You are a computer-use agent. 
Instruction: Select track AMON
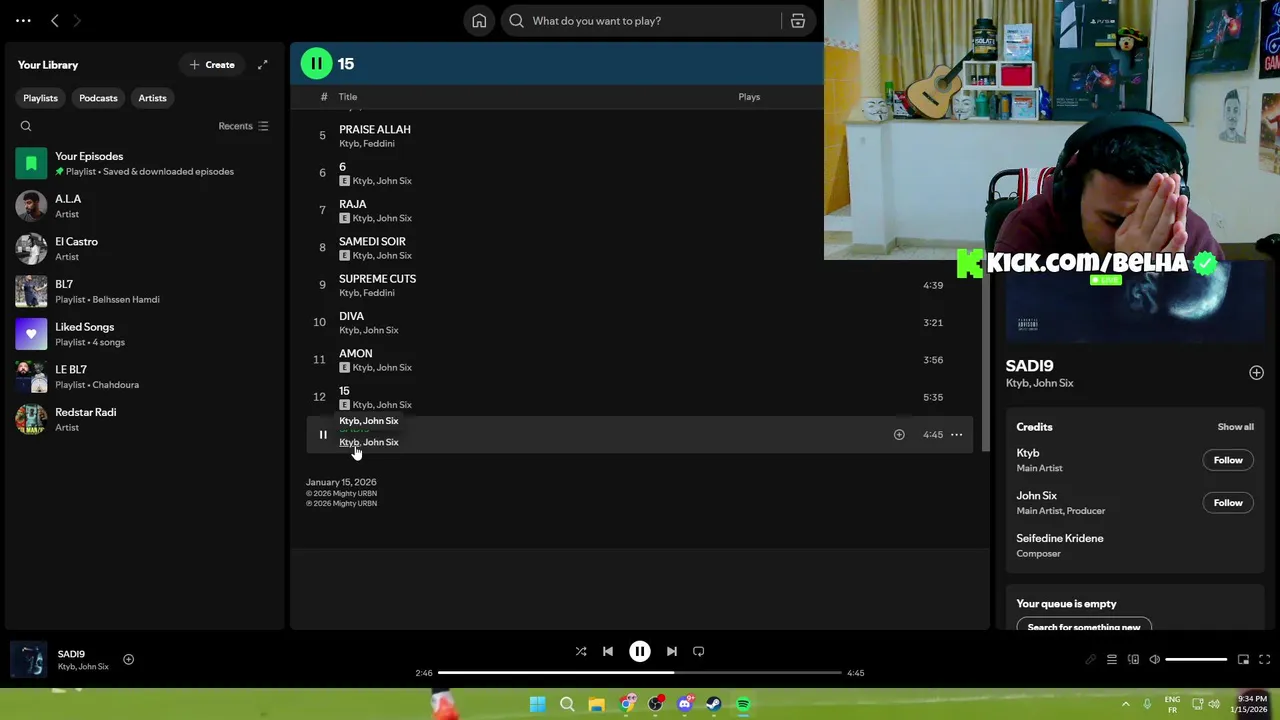click(x=355, y=354)
